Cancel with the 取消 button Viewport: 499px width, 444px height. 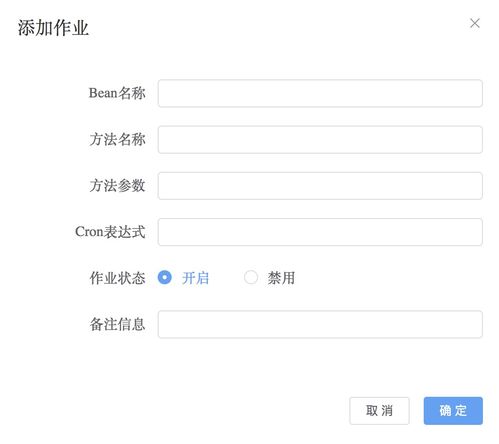[379, 411]
